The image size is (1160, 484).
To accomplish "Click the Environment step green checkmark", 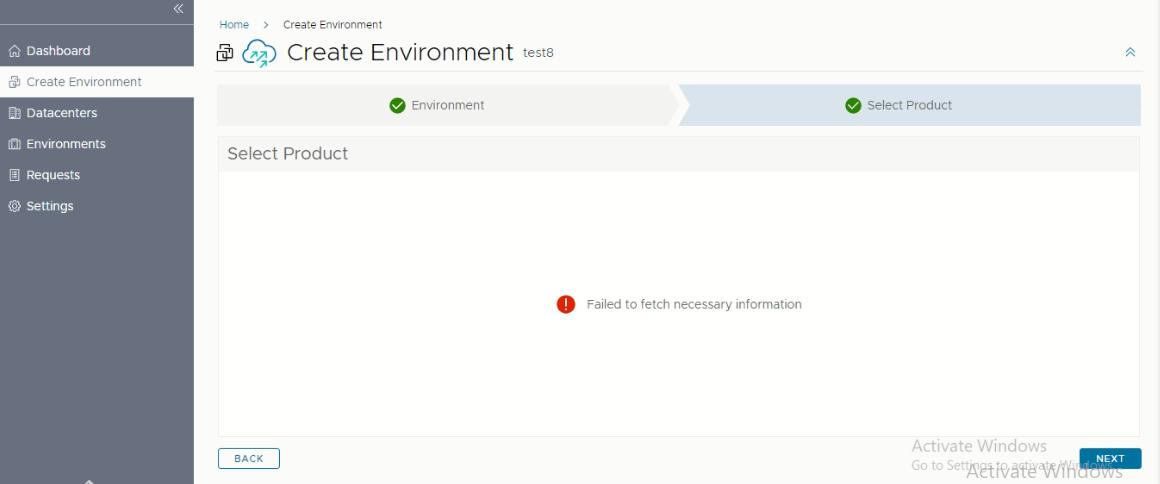I will tap(397, 105).
